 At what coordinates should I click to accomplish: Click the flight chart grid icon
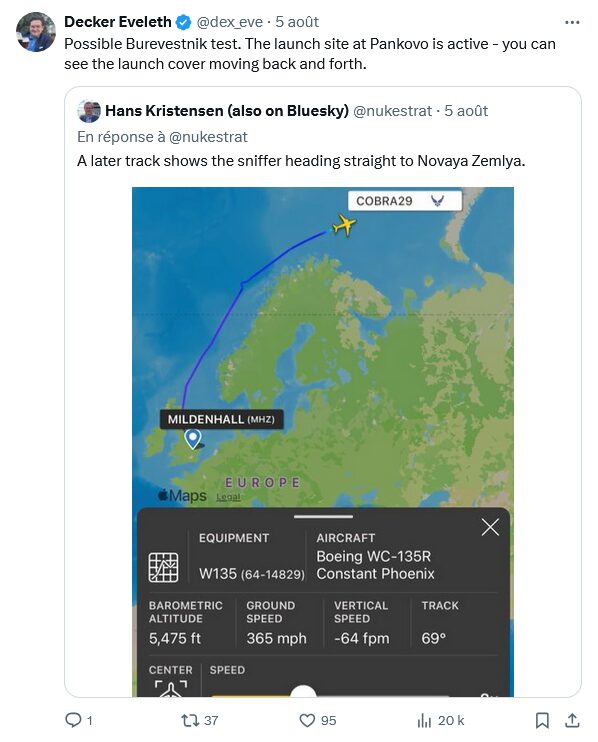pyautogui.click(x=164, y=567)
